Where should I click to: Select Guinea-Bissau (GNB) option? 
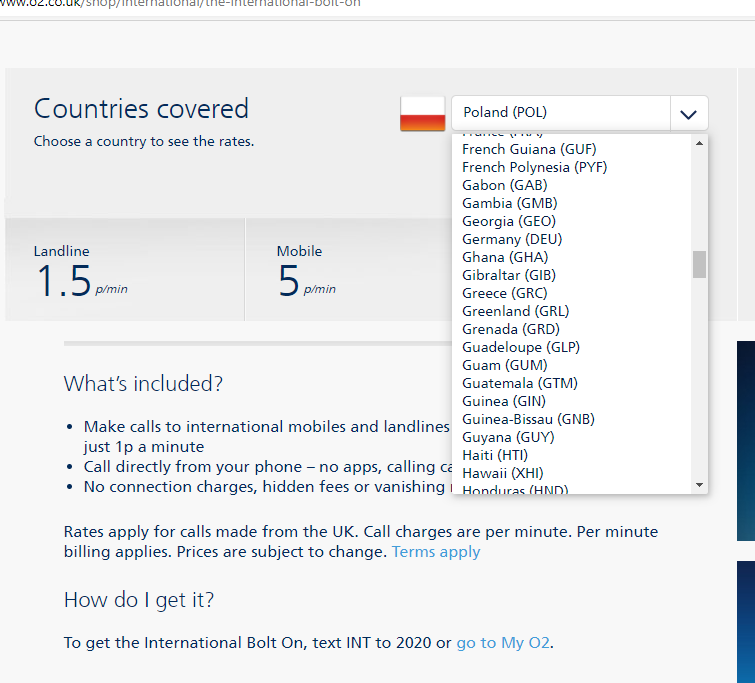pyautogui.click(x=528, y=419)
